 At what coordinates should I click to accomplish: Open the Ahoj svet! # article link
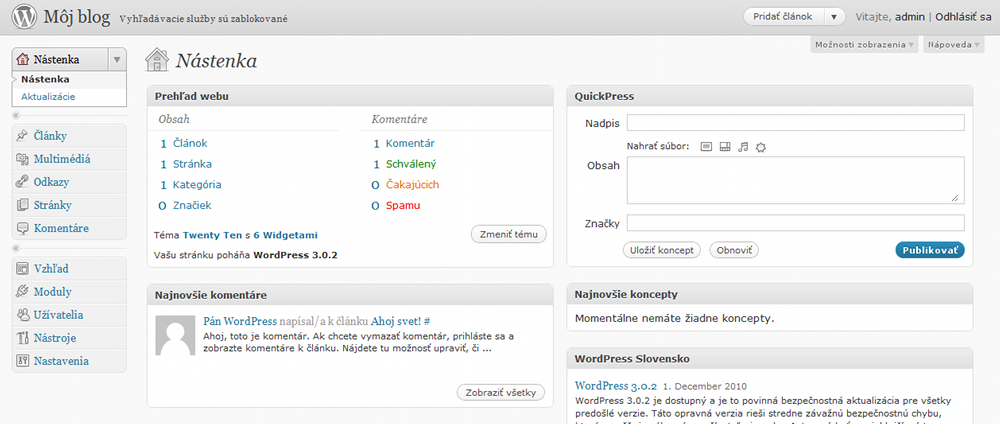[x=401, y=321]
